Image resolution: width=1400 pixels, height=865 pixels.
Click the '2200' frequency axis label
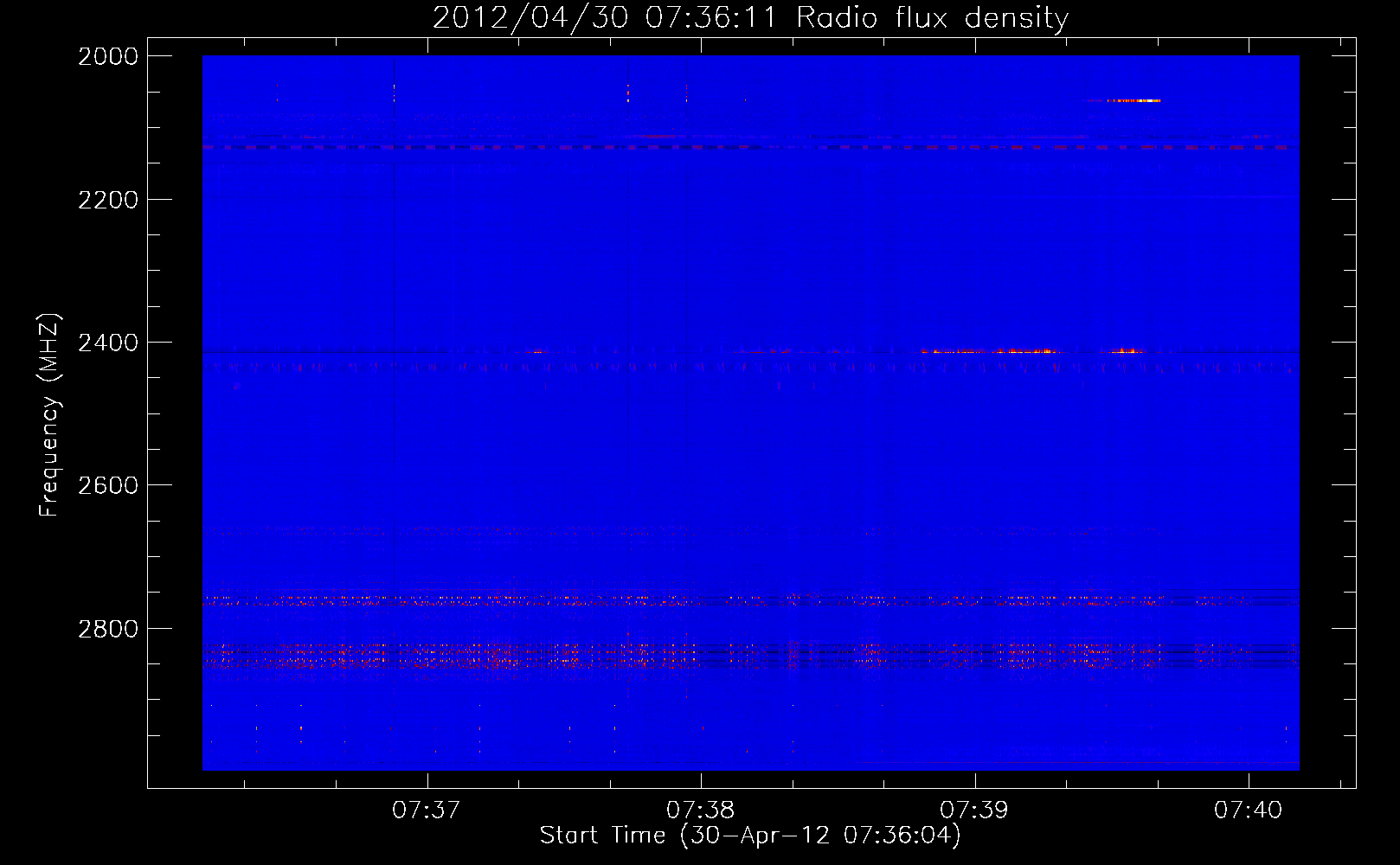click(x=108, y=200)
